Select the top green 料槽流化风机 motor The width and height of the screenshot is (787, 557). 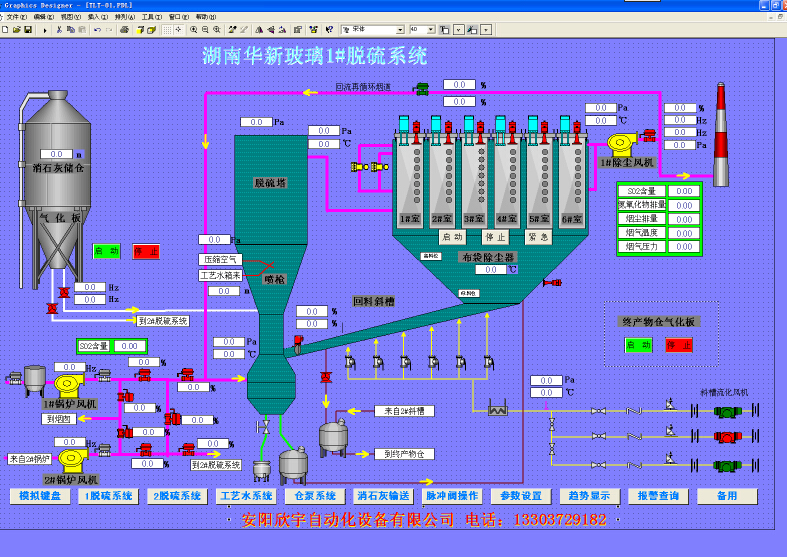tap(727, 411)
